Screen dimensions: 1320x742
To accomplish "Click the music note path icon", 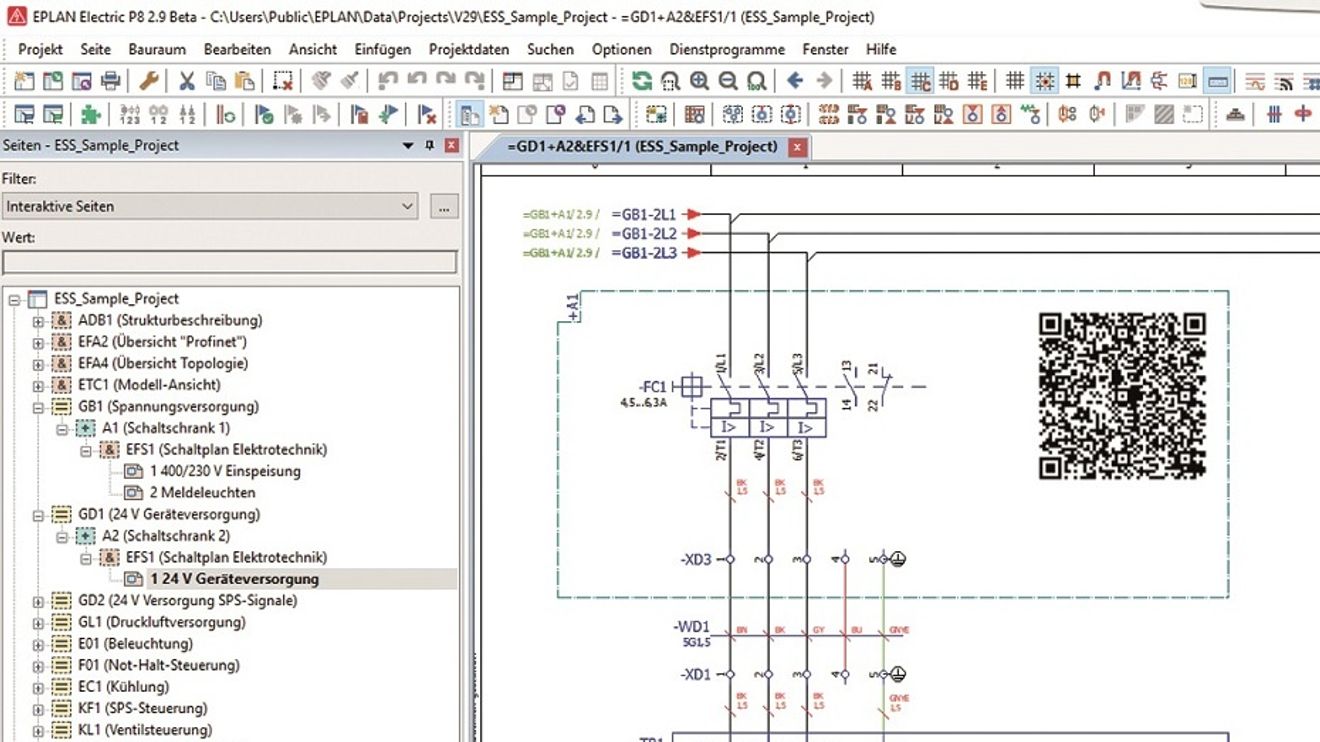I will [x=1102, y=81].
